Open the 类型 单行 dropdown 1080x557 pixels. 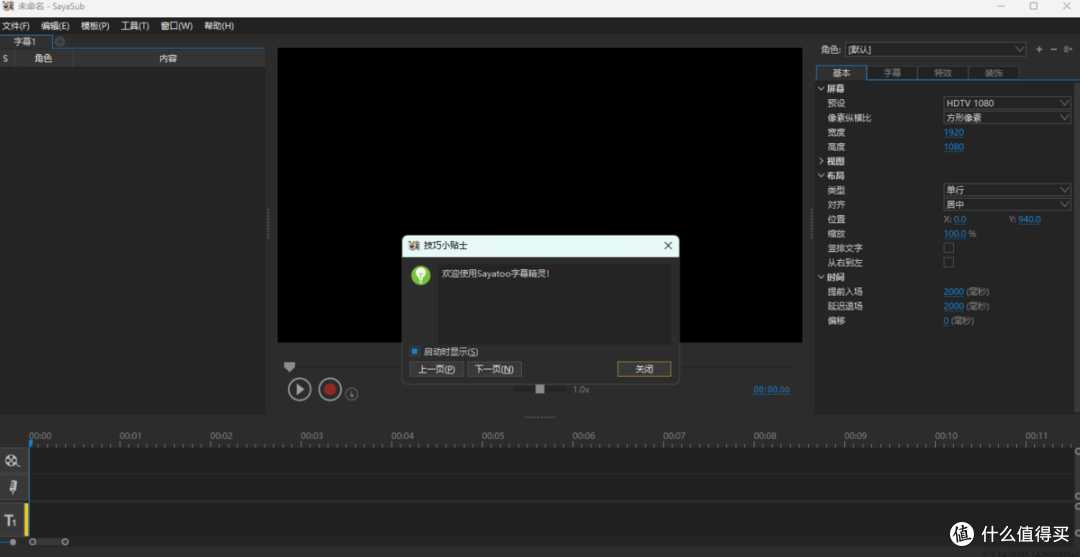[1007, 190]
